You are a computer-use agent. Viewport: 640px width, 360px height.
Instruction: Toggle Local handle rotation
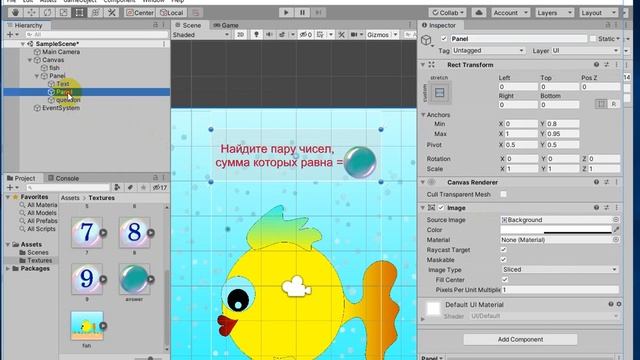(171, 13)
